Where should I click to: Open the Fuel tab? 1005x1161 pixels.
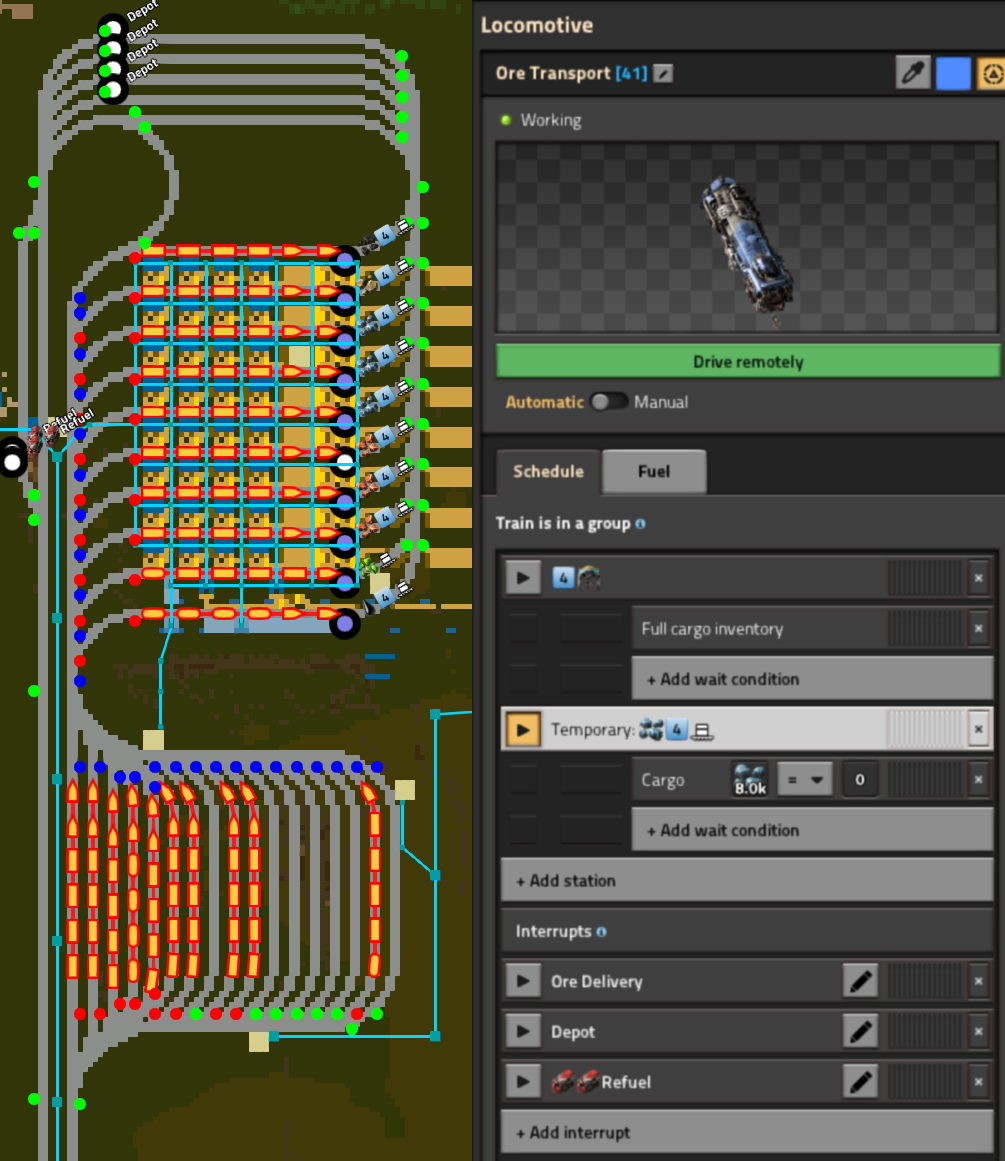(654, 471)
